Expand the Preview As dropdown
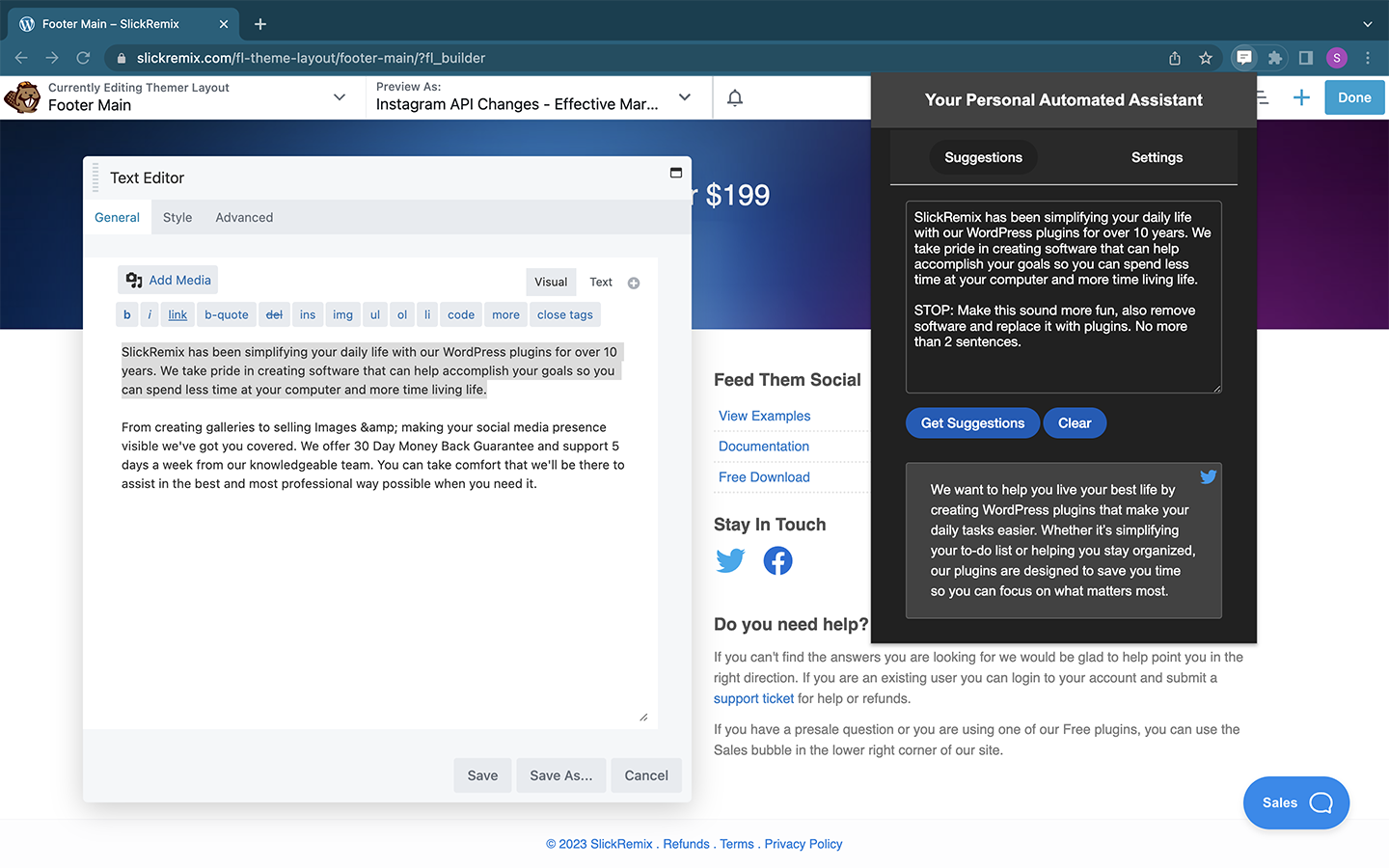Viewport: 1389px width, 868px height. [685, 97]
